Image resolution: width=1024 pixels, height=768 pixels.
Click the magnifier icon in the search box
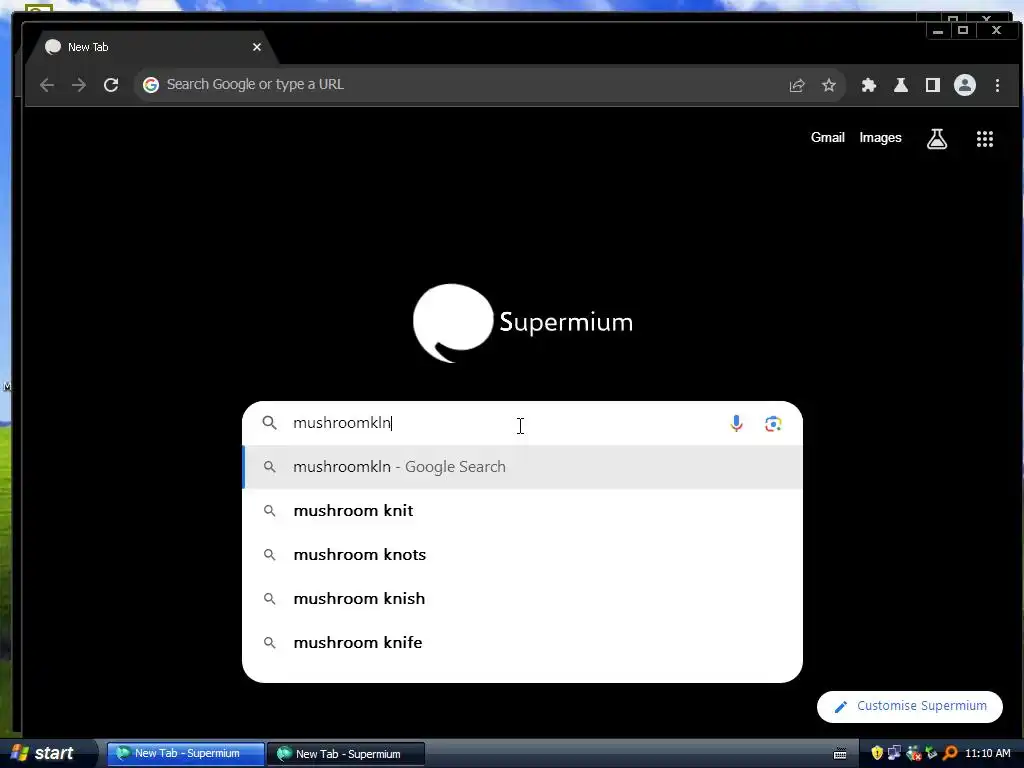(270, 423)
